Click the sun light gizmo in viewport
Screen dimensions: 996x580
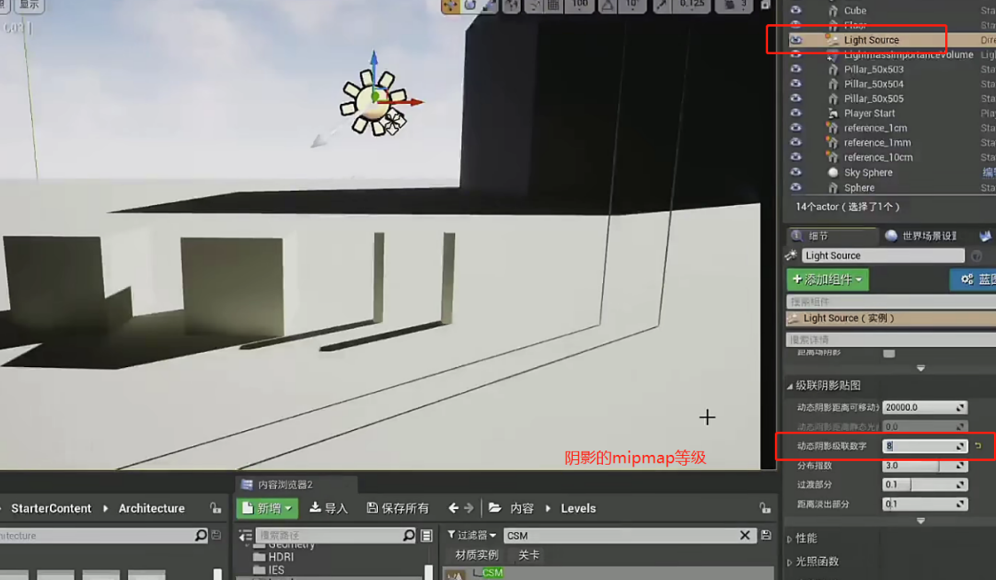click(374, 100)
